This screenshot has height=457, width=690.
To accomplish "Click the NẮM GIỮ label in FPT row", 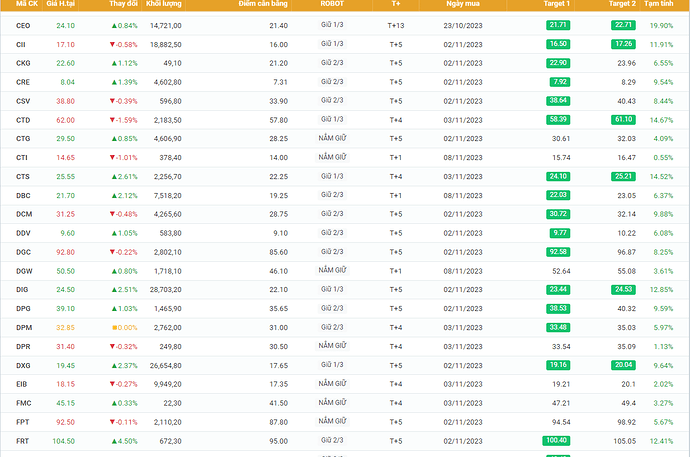I will (332, 421).
